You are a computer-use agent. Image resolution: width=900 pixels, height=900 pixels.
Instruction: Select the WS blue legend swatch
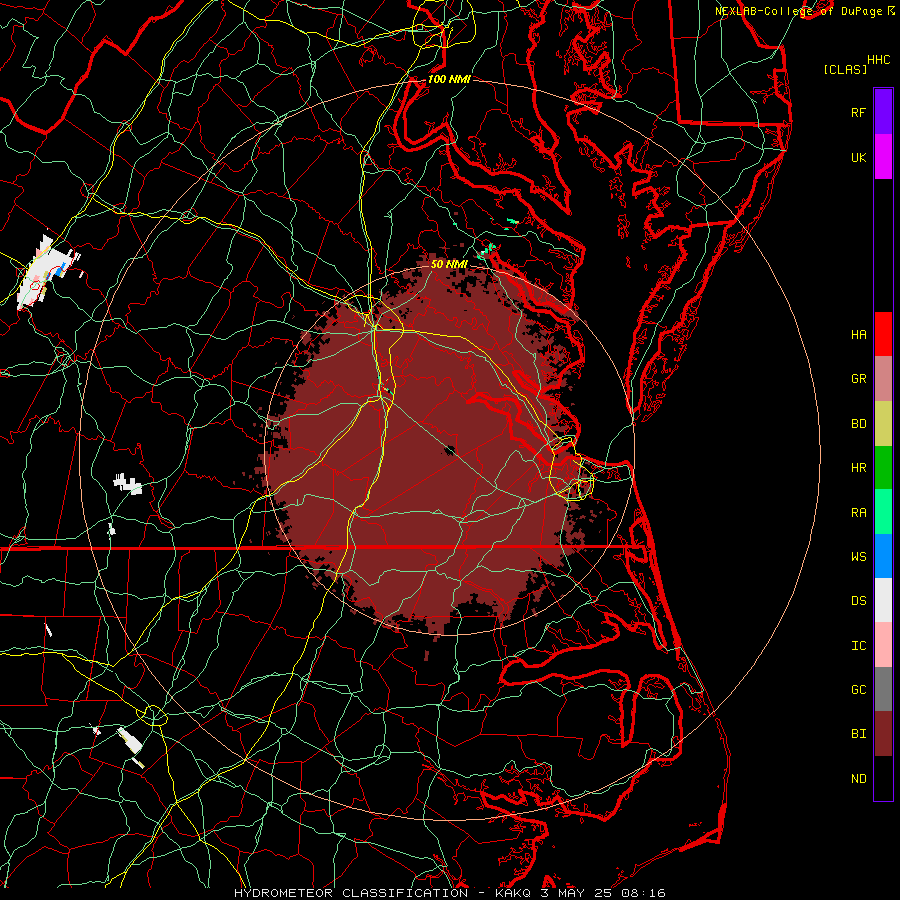click(x=883, y=556)
